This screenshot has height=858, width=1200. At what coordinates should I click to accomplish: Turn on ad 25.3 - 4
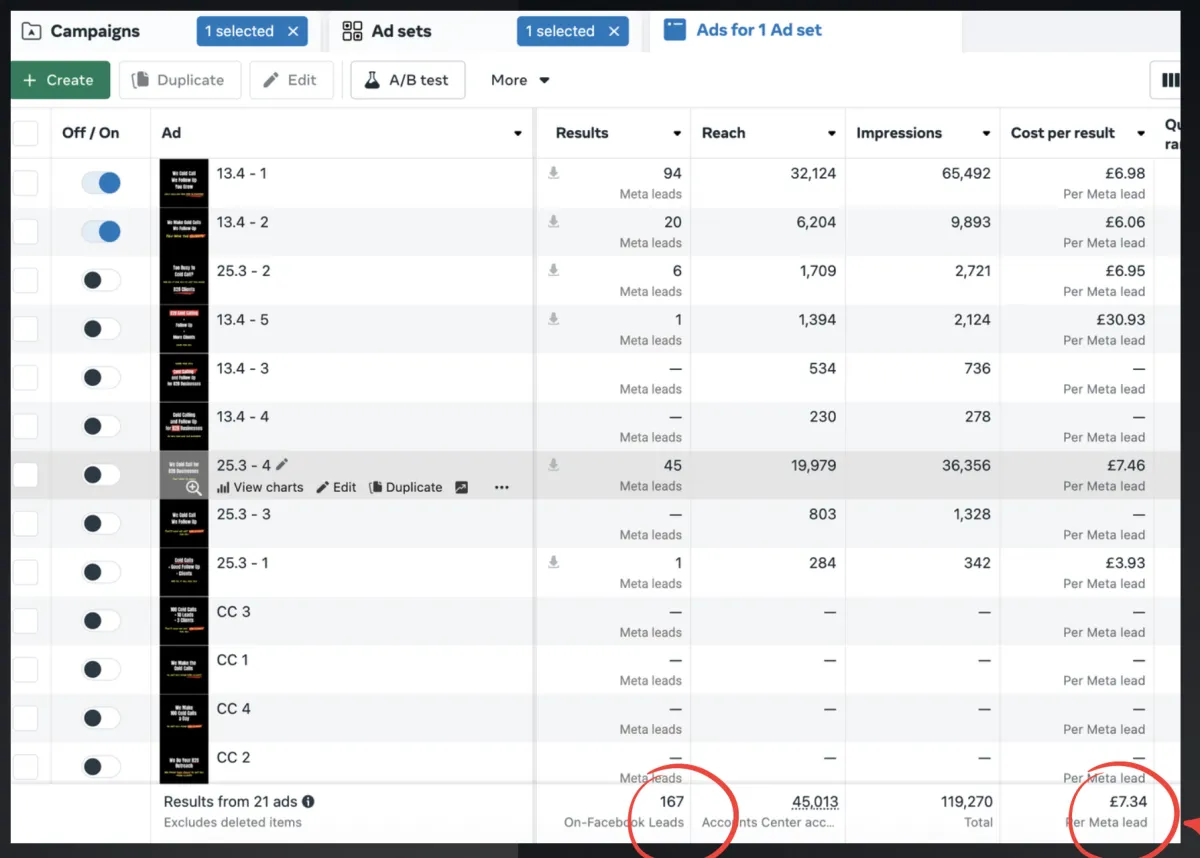[x=101, y=475]
